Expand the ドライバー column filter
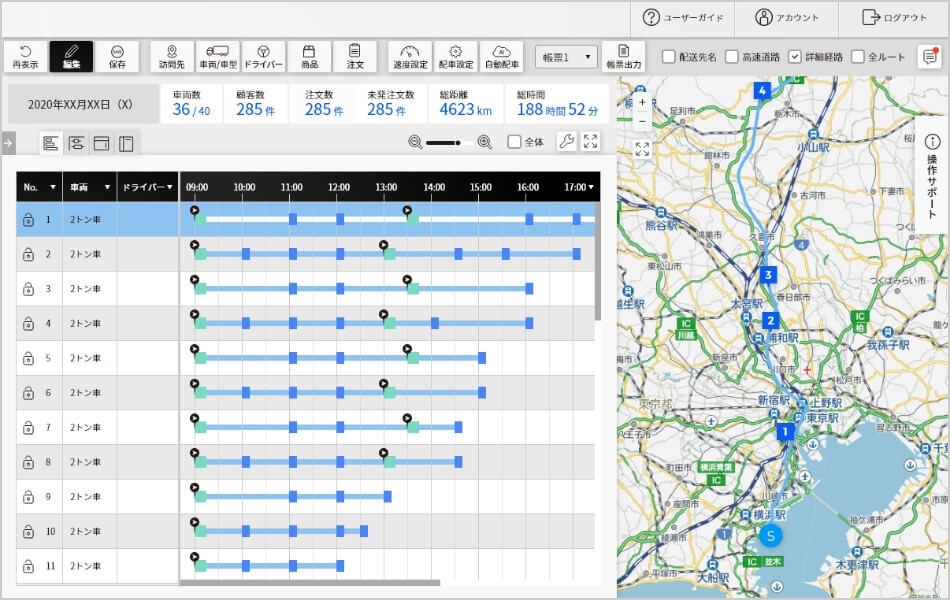 pyautogui.click(x=170, y=187)
